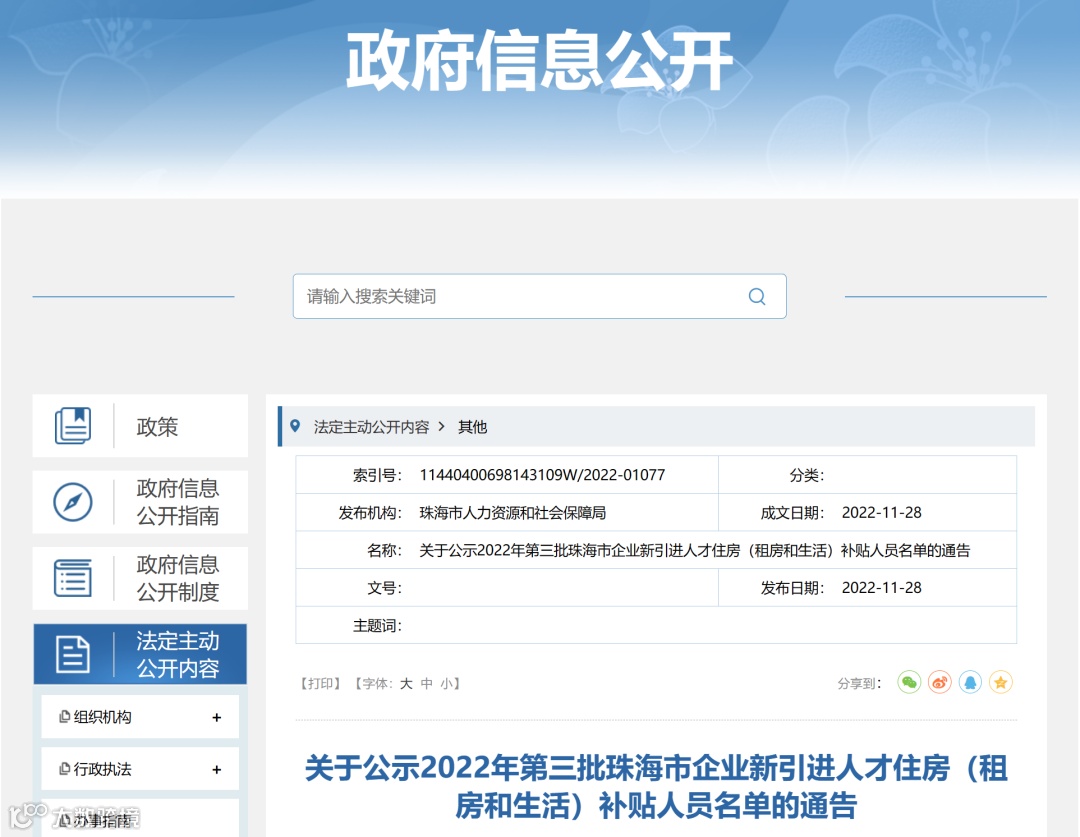Image resolution: width=1080 pixels, height=837 pixels.
Task: Click the compass icon for 政府信息公开指南
Action: 73,502
